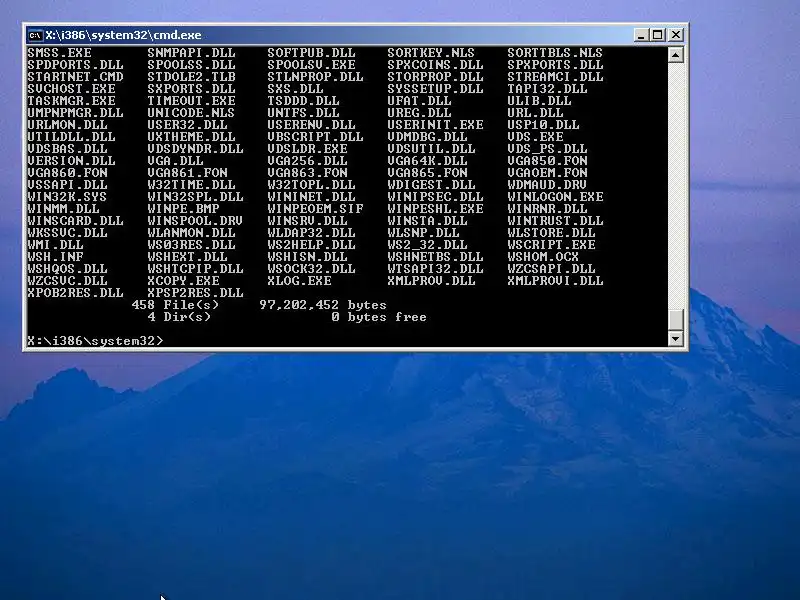Click USERINIT.EXE entry
The height and width of the screenshot is (600, 800).
click(435, 125)
